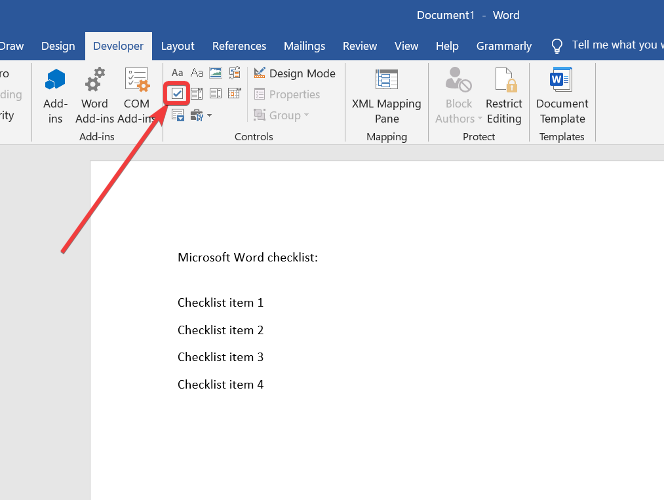
Task: Click the Plain Text Content Control icon
Action: 196,73
